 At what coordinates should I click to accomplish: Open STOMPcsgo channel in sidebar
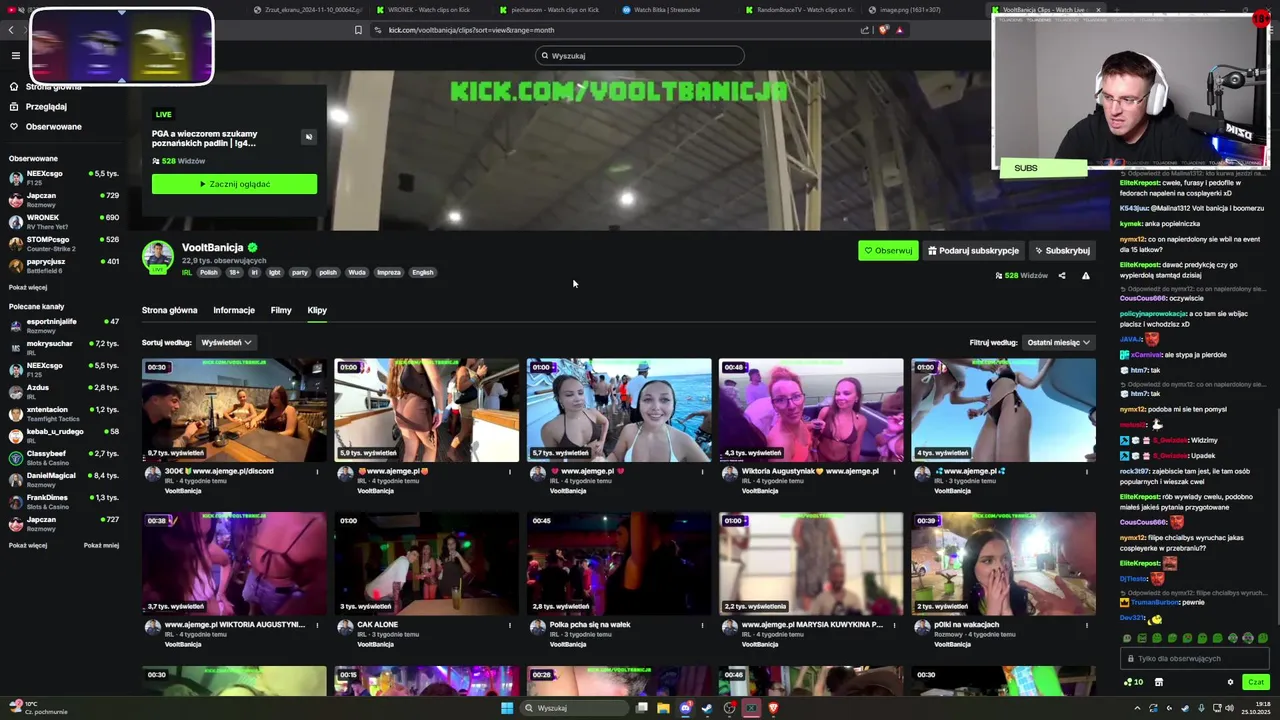64,243
